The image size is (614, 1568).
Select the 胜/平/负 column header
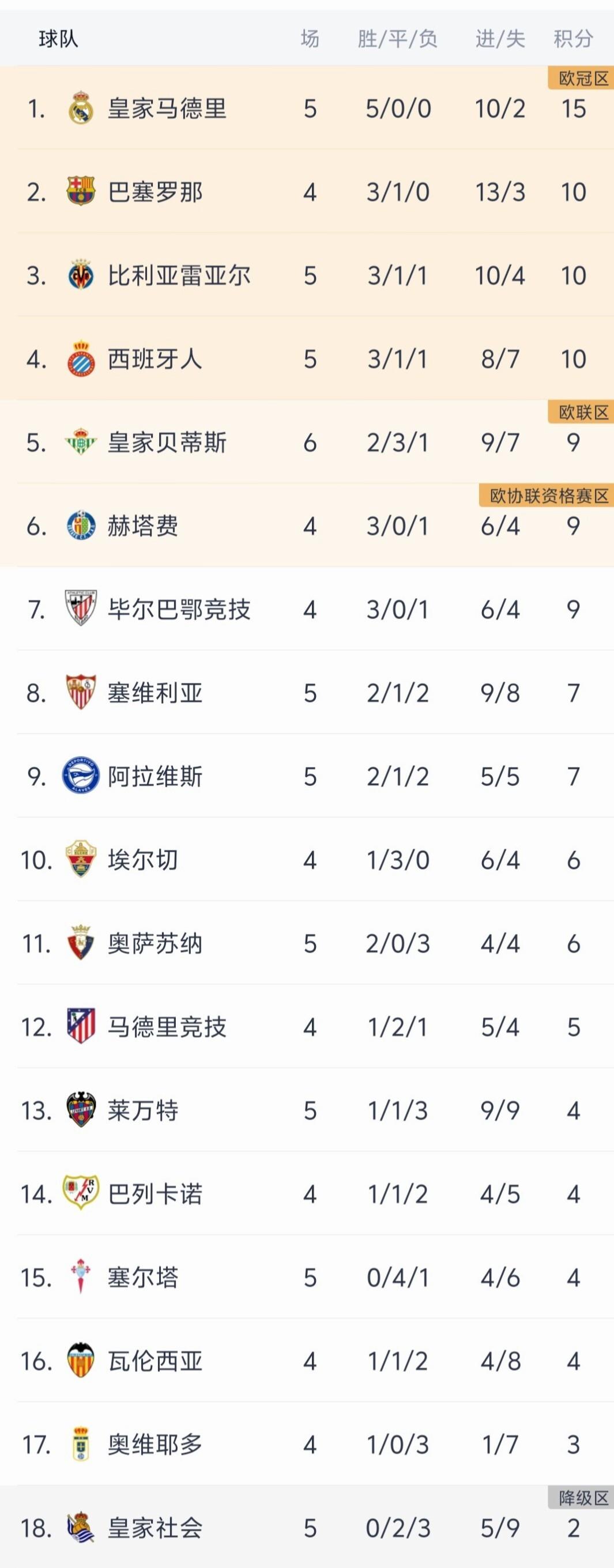[397, 39]
